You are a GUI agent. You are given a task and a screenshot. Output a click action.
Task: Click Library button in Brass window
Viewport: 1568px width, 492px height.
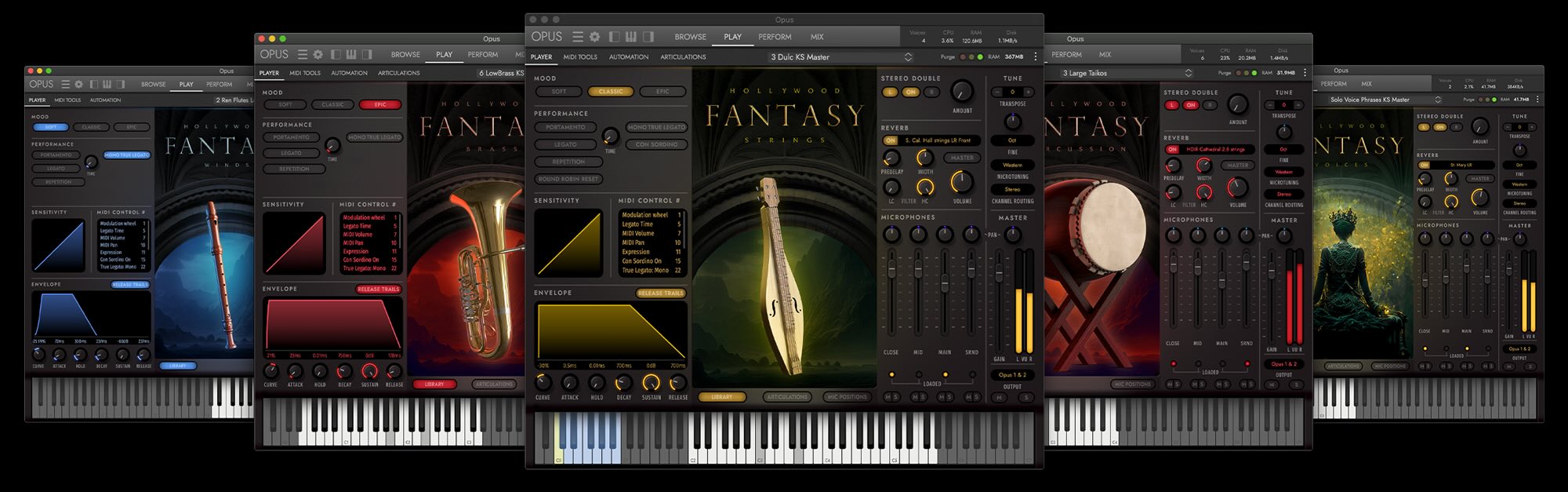434,384
